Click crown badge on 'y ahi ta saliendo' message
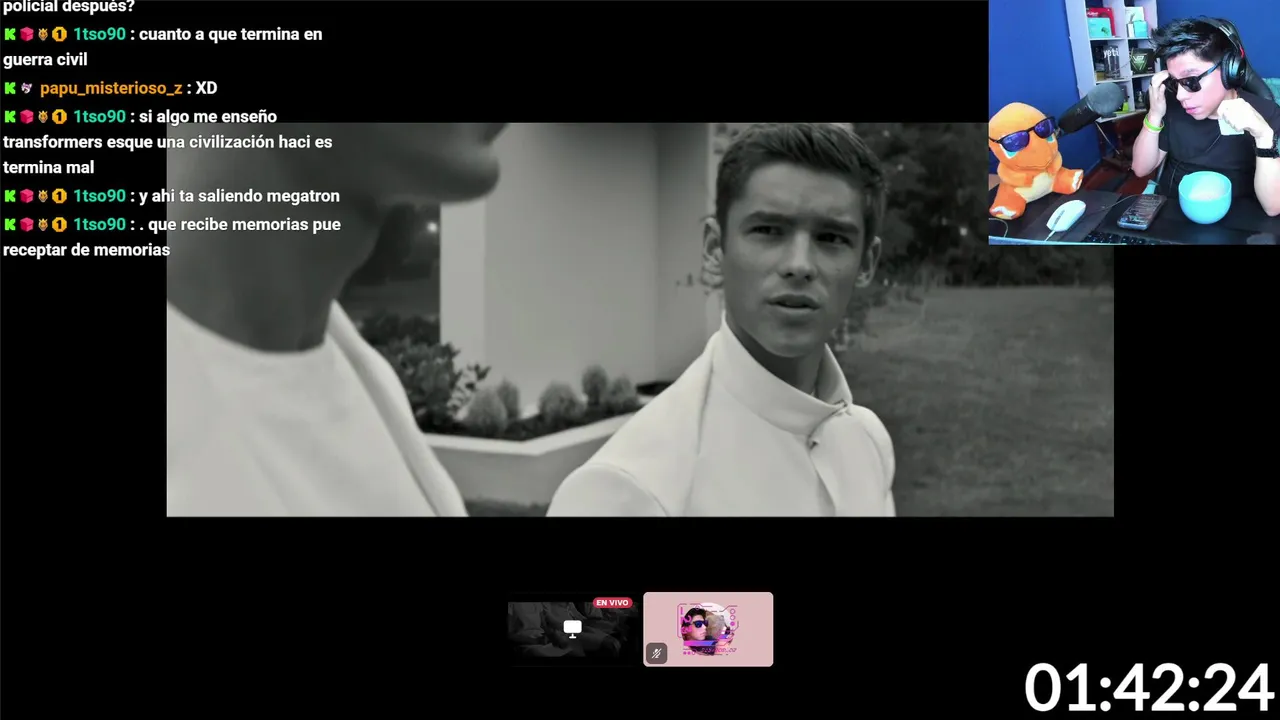Screen dimensions: 1280x720 pyautogui.click(x=43, y=196)
